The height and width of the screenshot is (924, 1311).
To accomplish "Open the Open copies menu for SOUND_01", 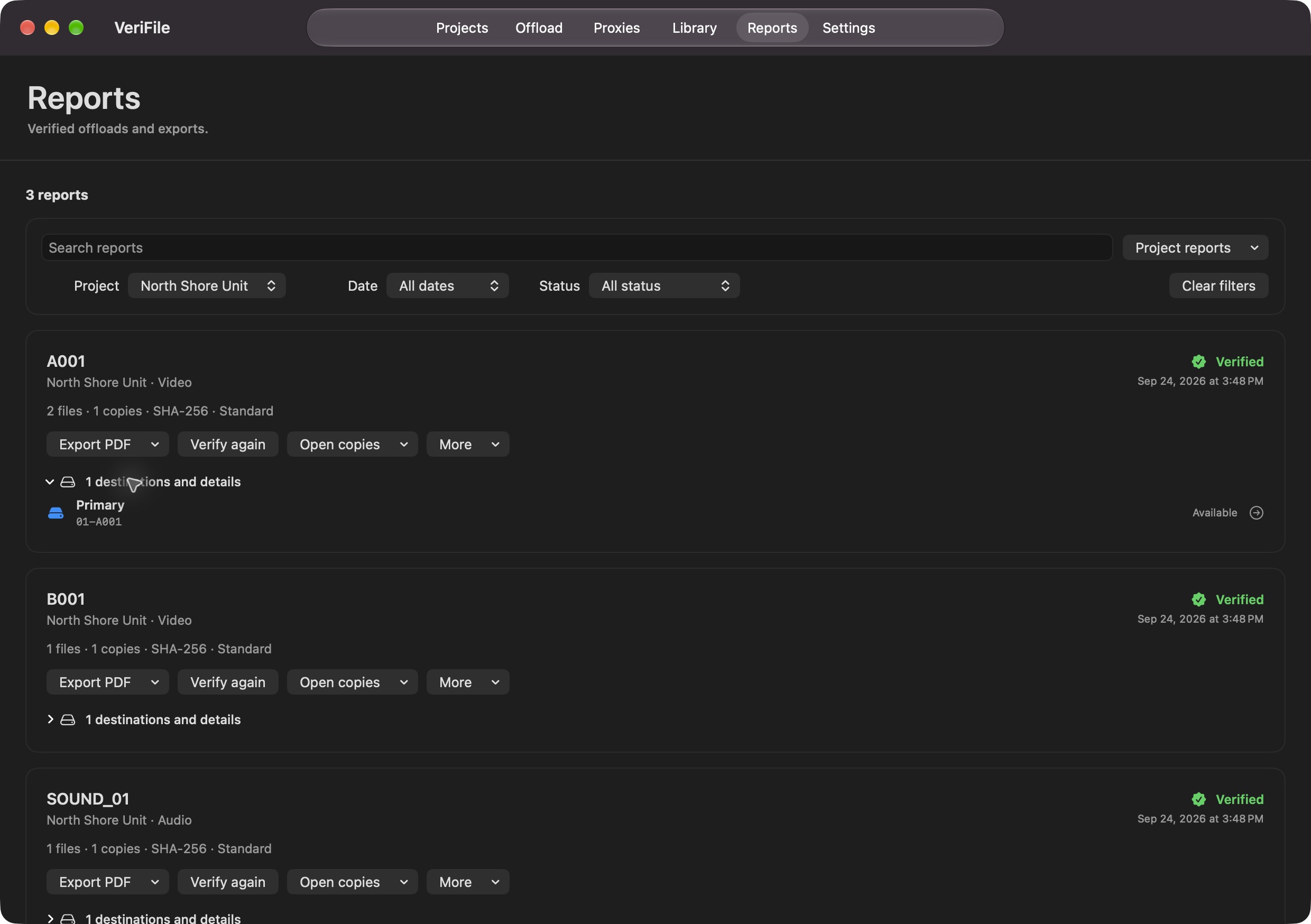I will coord(352,882).
